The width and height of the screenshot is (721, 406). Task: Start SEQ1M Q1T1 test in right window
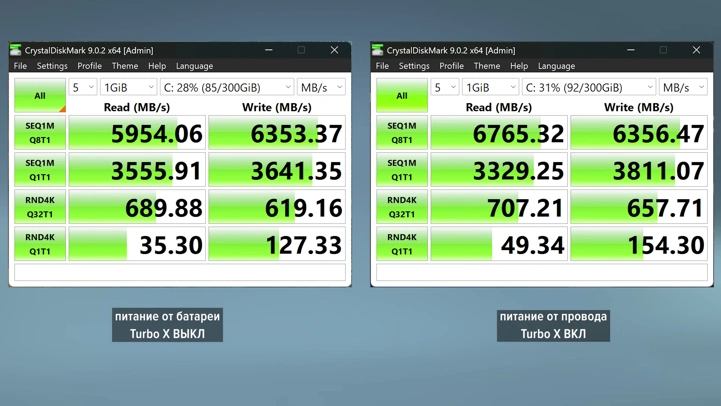[402, 170]
